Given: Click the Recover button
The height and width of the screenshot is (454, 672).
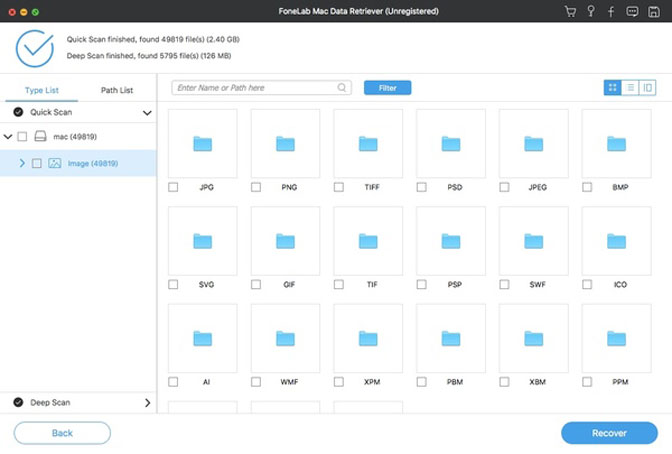Looking at the screenshot, I should [609, 433].
